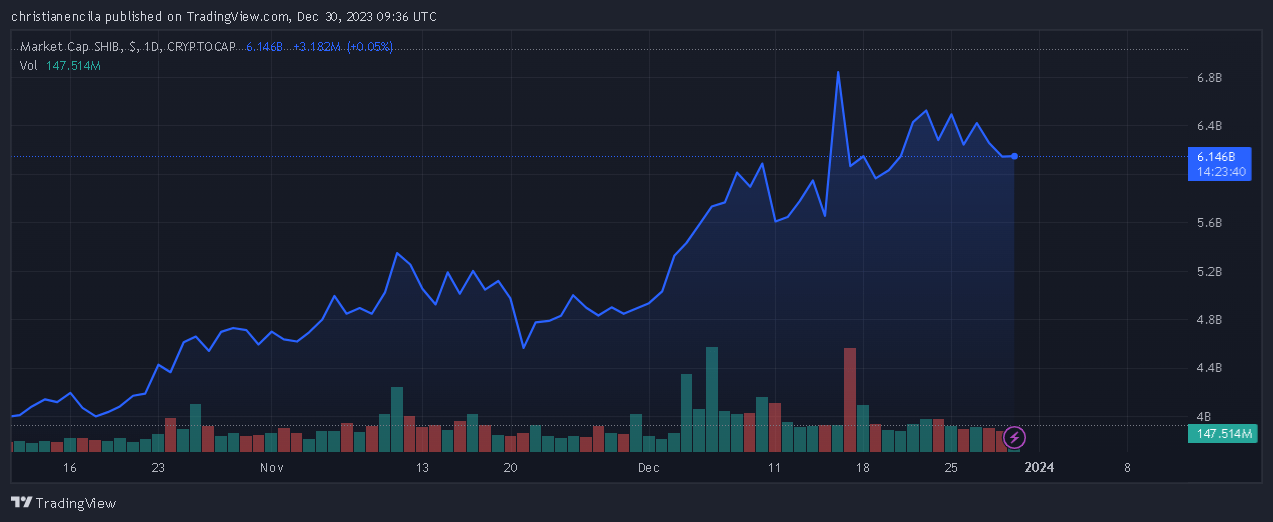This screenshot has width=1273, height=522.
Task: Click the 11 date label on time axis
Action: coord(774,468)
